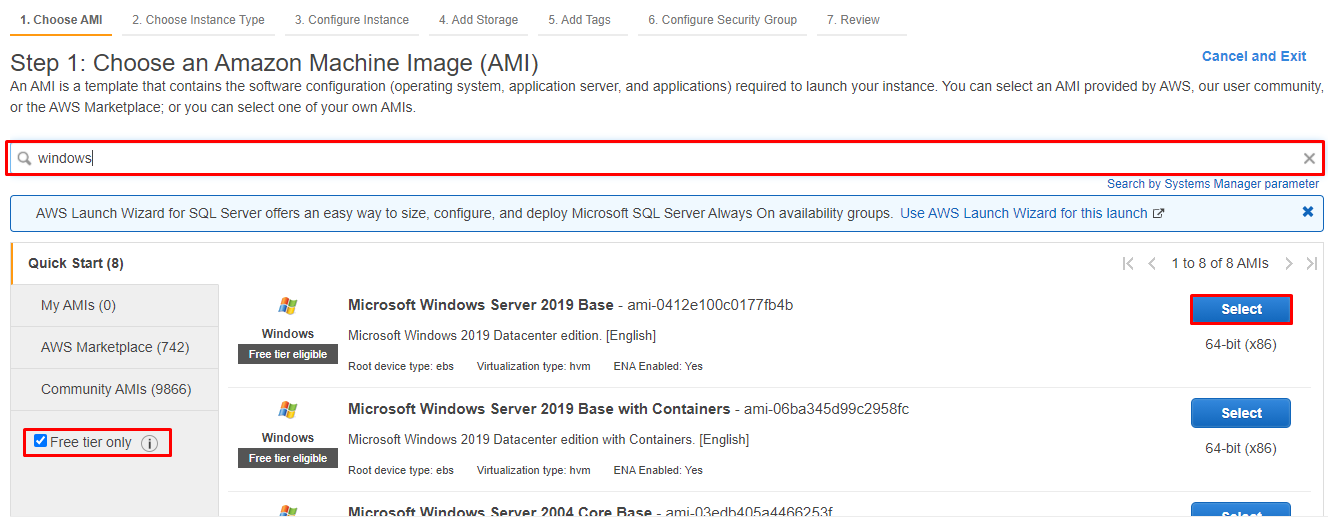Click the Step 1 Choose an AMI heading
This screenshot has width=1328, height=519.
(x=274, y=64)
